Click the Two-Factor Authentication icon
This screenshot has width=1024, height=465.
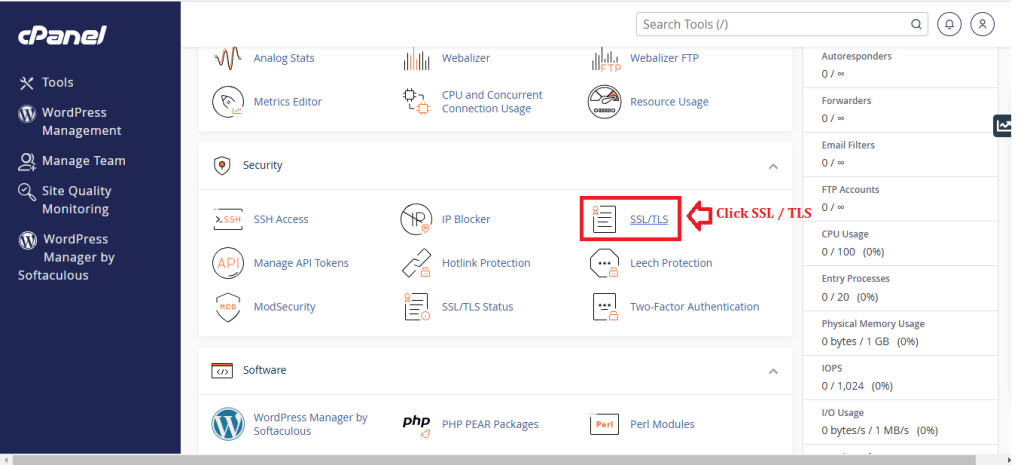coord(605,307)
